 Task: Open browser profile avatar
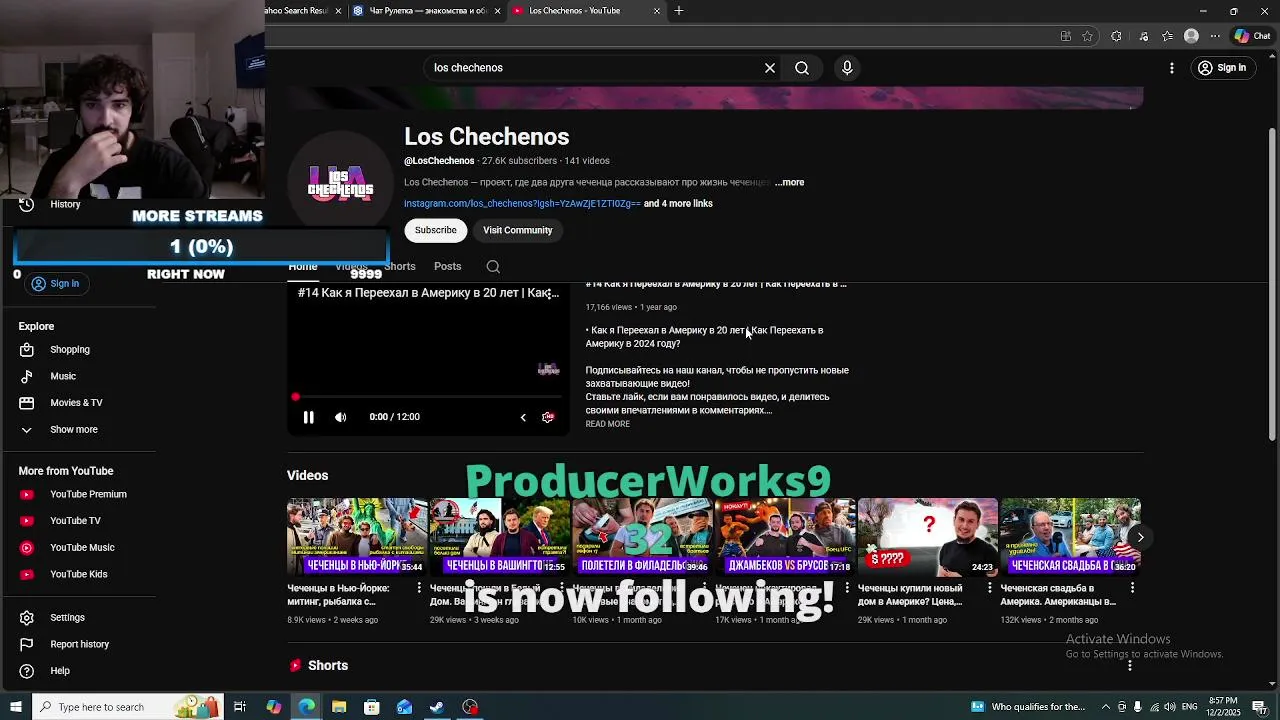(1191, 36)
